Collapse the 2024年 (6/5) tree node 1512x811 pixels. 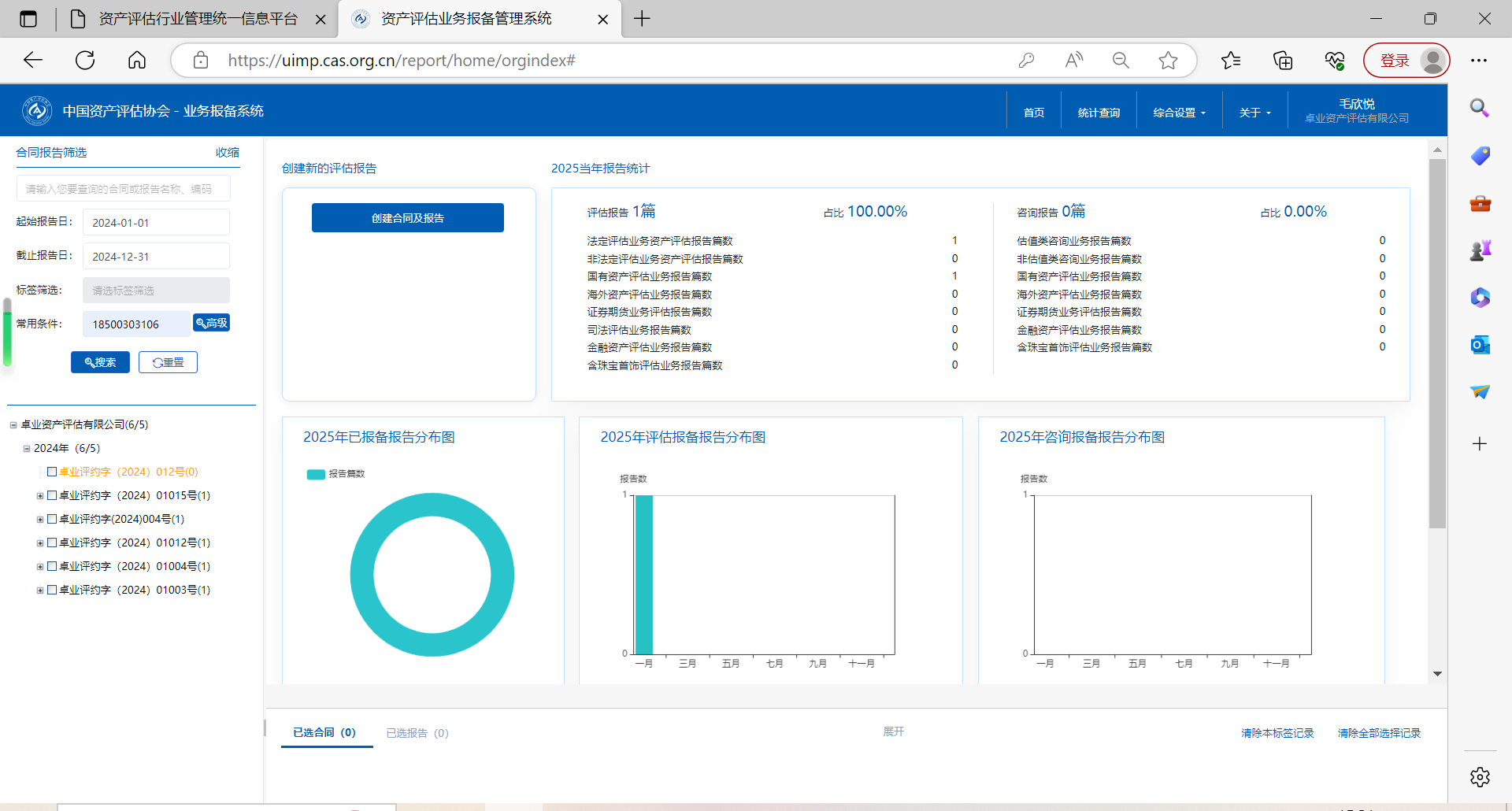pyautogui.click(x=27, y=449)
